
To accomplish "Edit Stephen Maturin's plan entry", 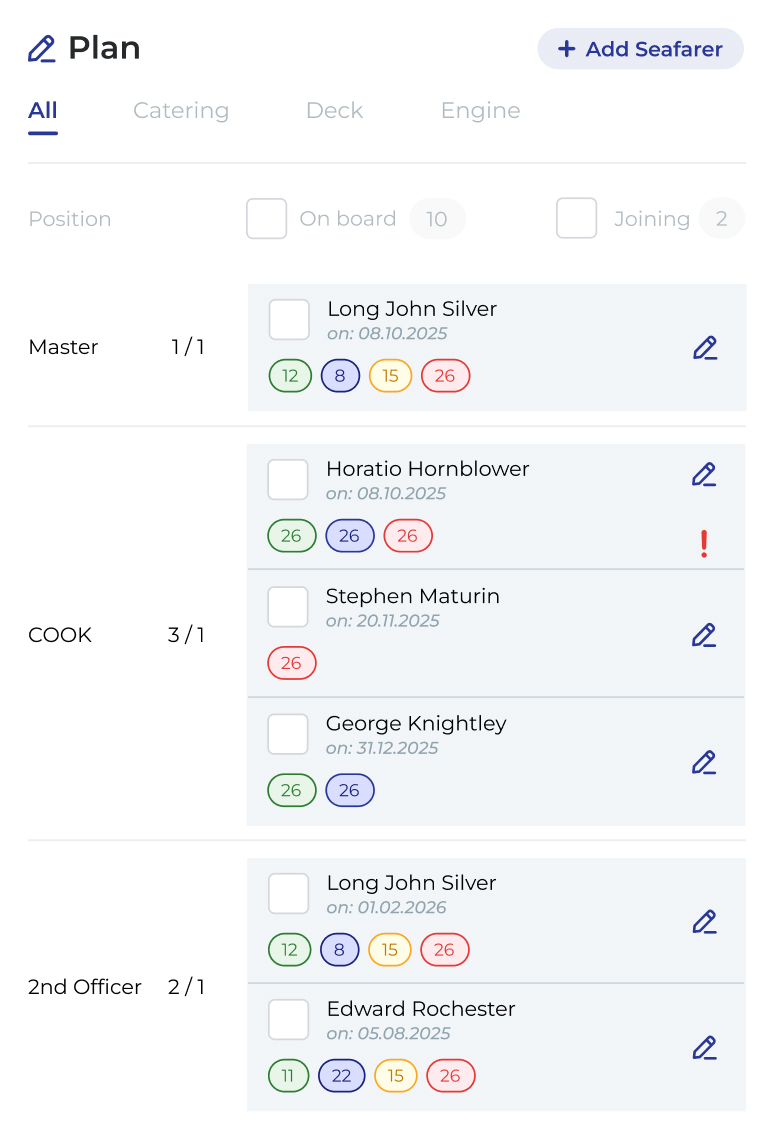I will point(704,635).
